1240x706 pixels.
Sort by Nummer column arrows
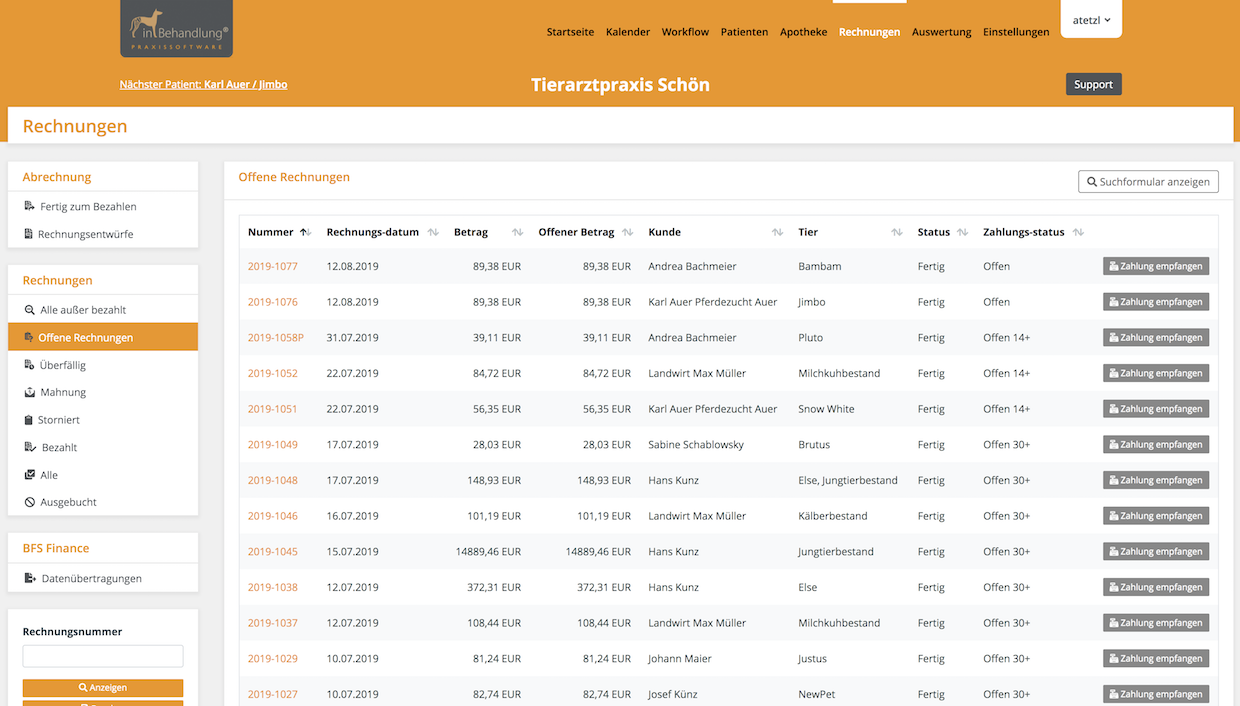click(305, 232)
